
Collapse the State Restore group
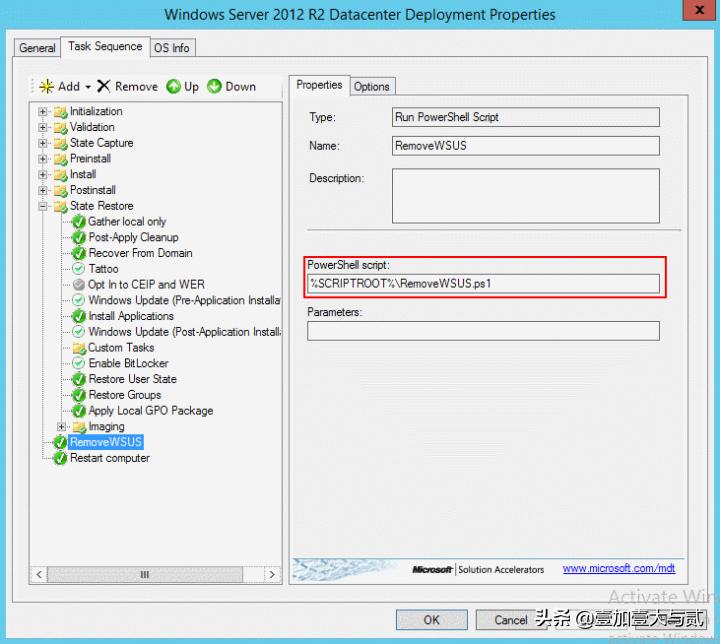tap(43, 206)
